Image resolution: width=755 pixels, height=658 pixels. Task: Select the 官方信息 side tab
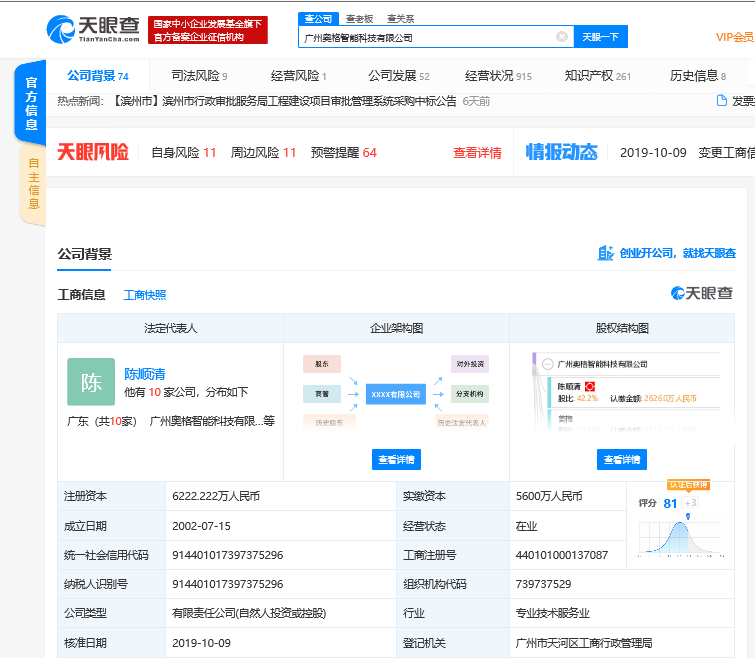(31, 103)
